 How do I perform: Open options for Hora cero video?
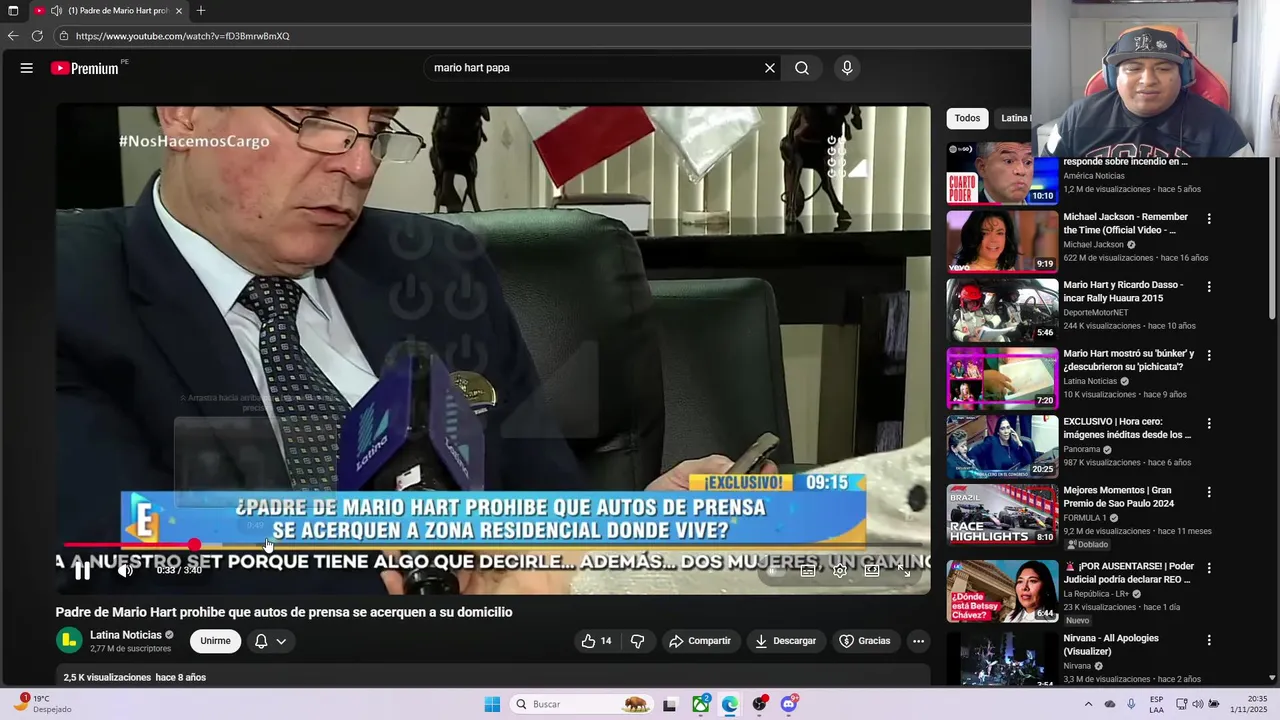pyautogui.click(x=1209, y=424)
